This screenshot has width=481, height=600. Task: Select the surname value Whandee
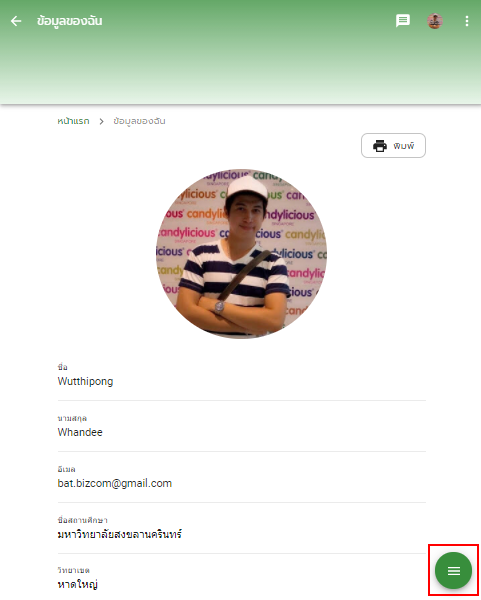80,432
